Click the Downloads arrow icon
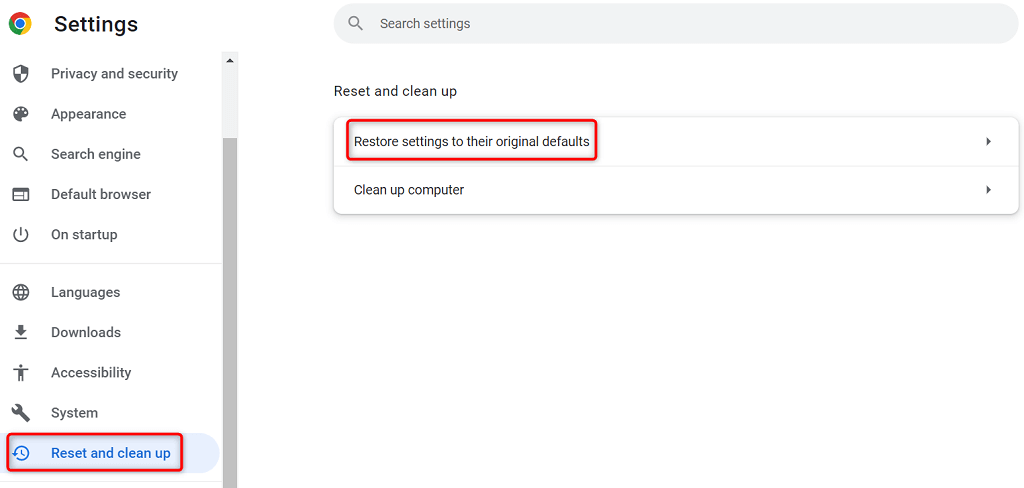Image resolution: width=1024 pixels, height=488 pixels. pyautogui.click(x=20, y=332)
